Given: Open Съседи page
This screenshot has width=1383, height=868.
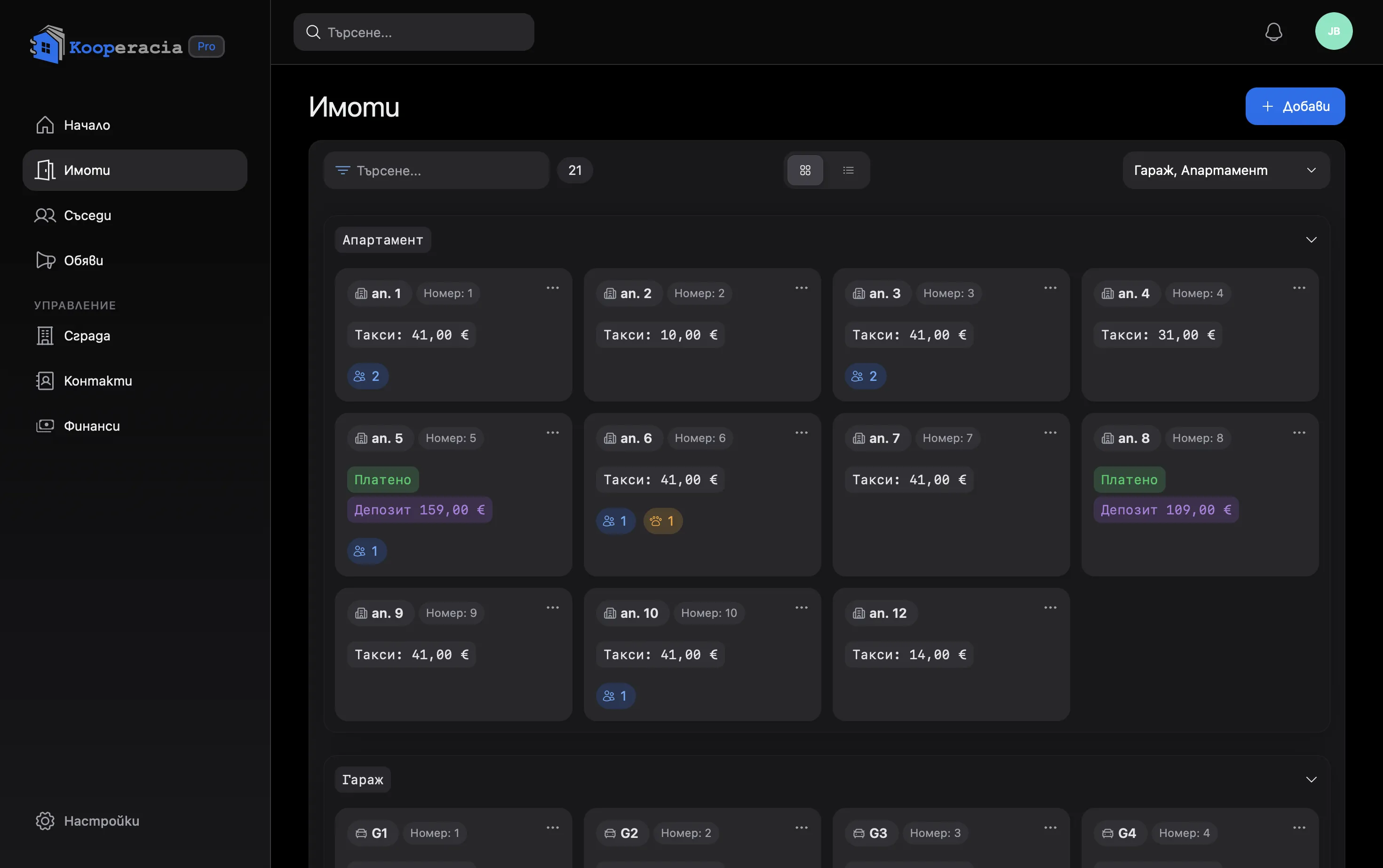Looking at the screenshot, I should [x=135, y=215].
